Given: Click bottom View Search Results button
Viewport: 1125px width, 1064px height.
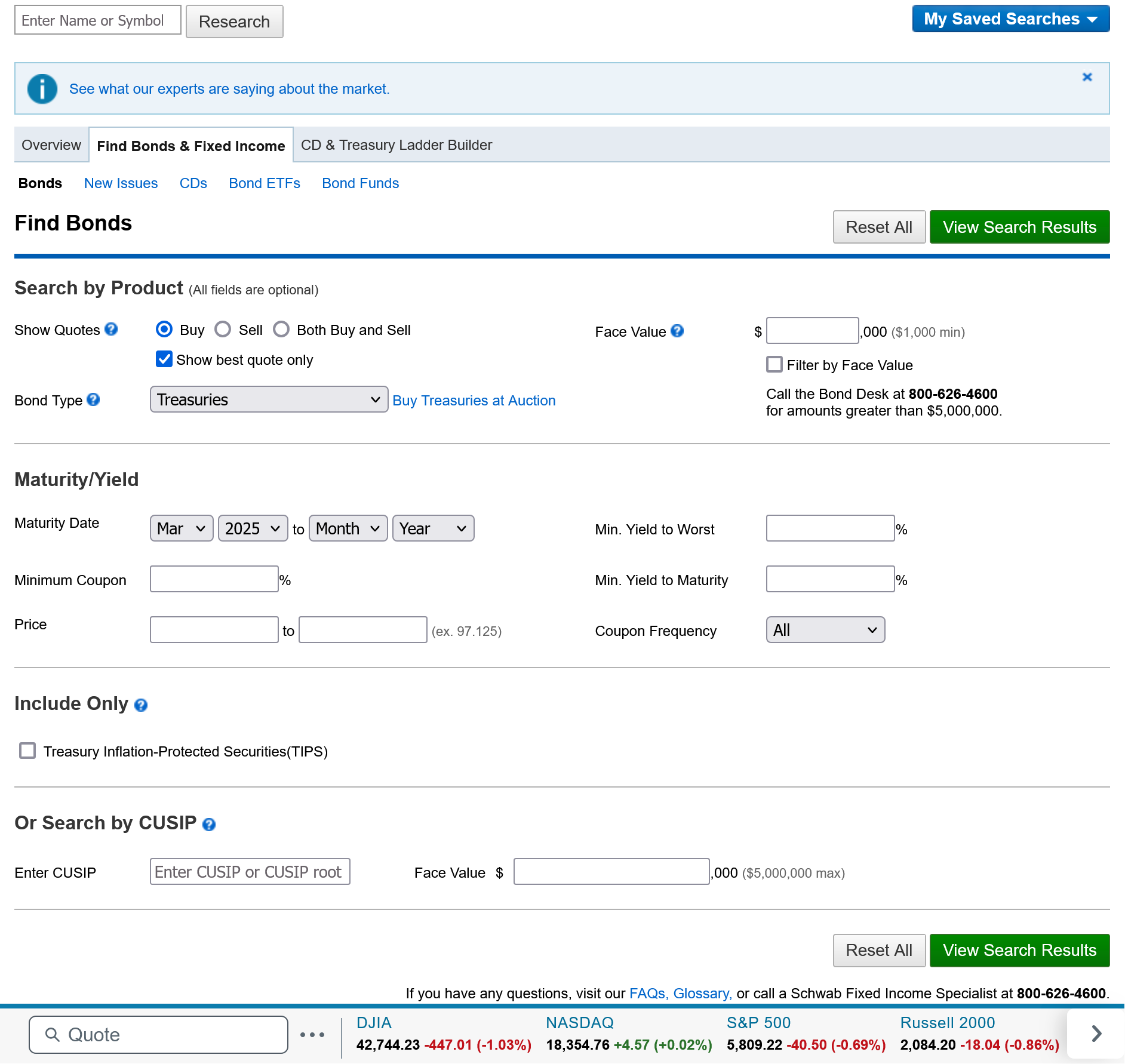Looking at the screenshot, I should click(x=1020, y=950).
